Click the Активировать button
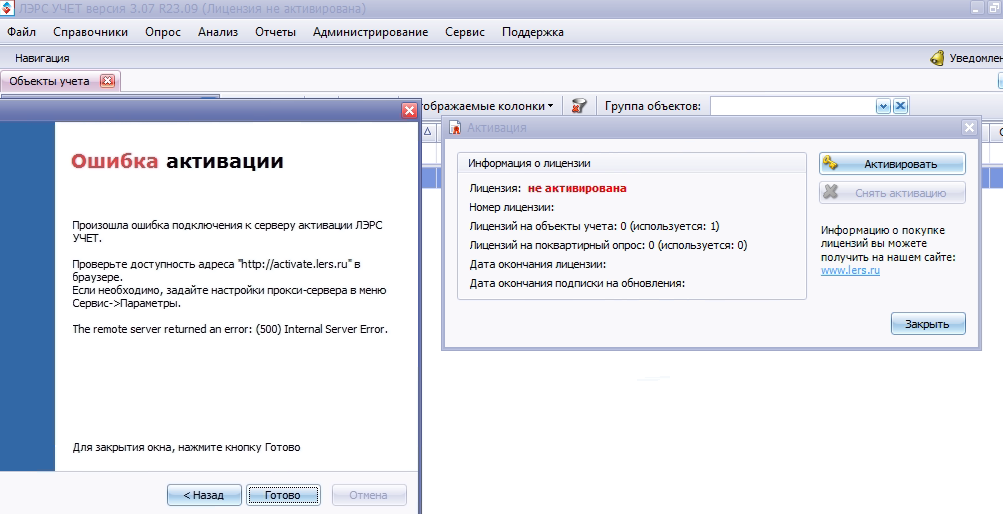 [x=892, y=164]
